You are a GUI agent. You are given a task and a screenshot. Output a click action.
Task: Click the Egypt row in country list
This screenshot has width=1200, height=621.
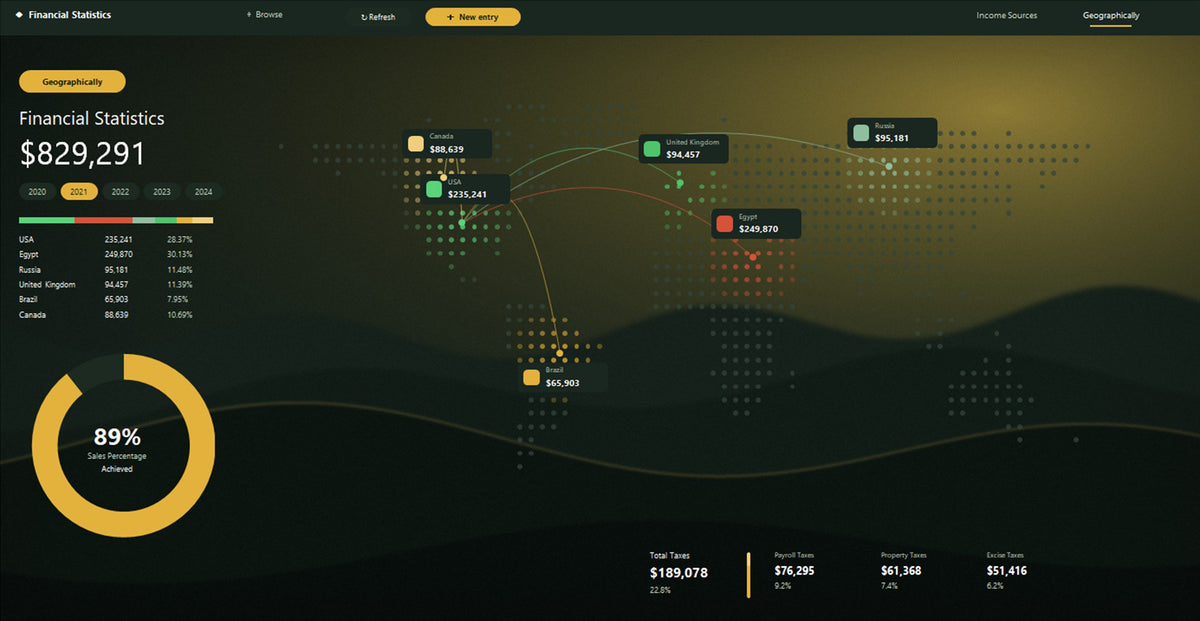point(107,255)
